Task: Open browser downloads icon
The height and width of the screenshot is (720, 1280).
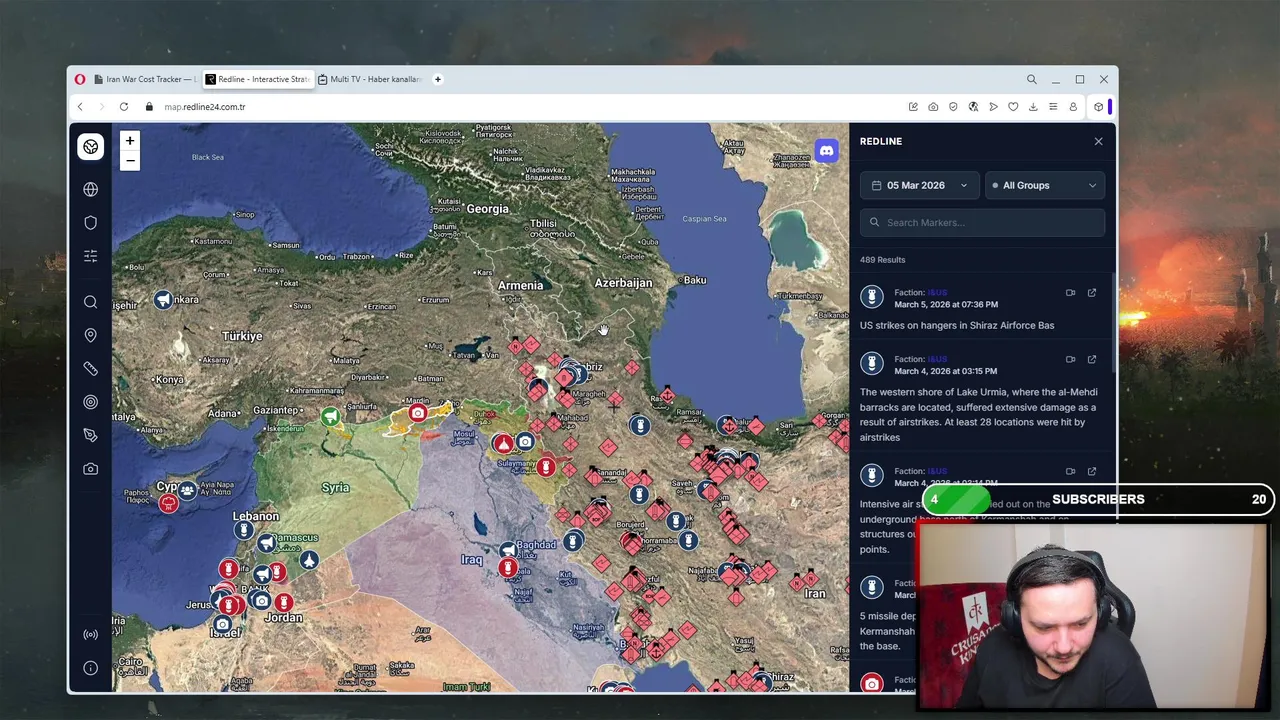Action: [1033, 107]
